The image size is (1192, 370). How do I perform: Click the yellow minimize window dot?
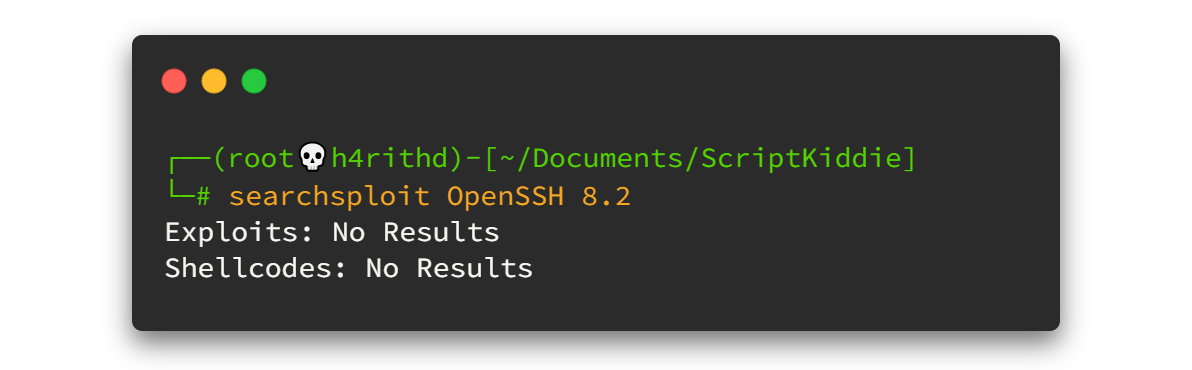[x=214, y=81]
